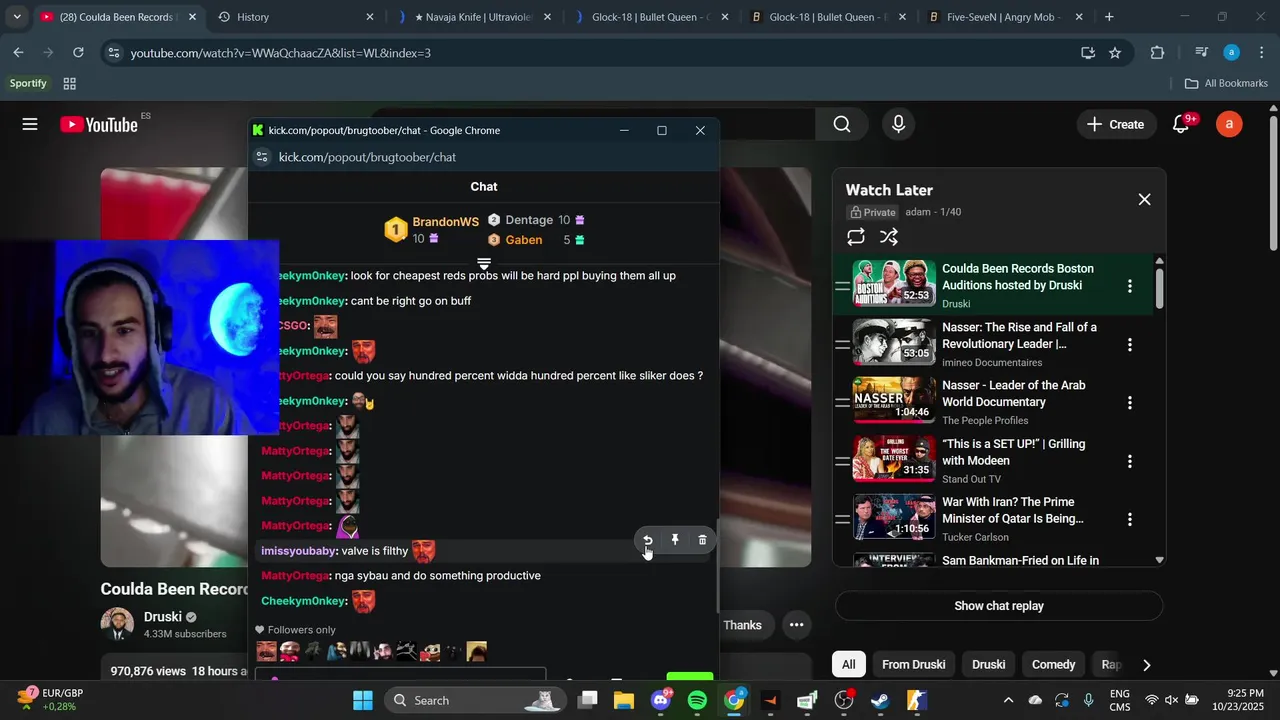Open a new browser tab

click(x=1109, y=17)
